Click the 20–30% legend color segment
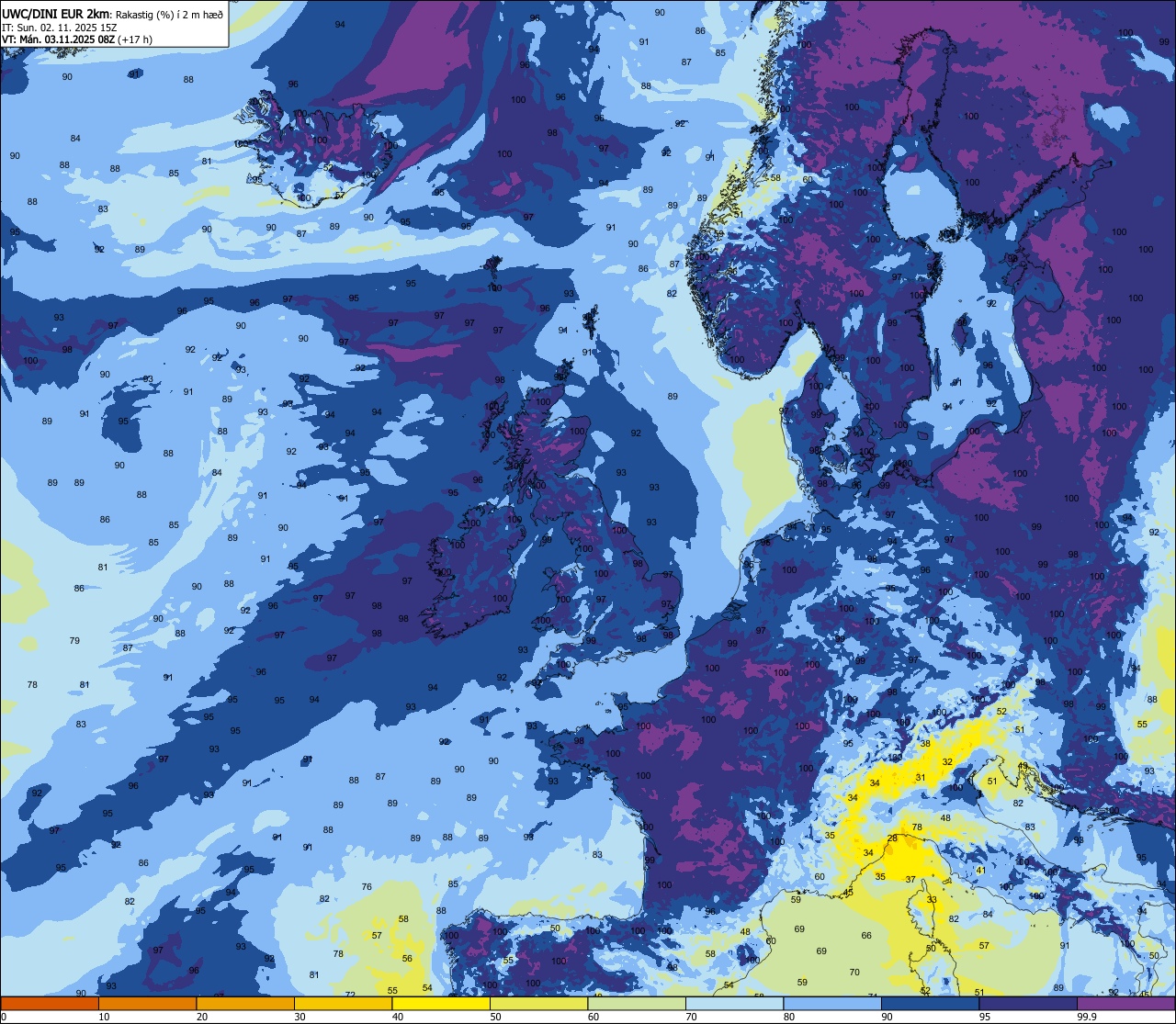1176x1024 pixels. click(x=245, y=1003)
